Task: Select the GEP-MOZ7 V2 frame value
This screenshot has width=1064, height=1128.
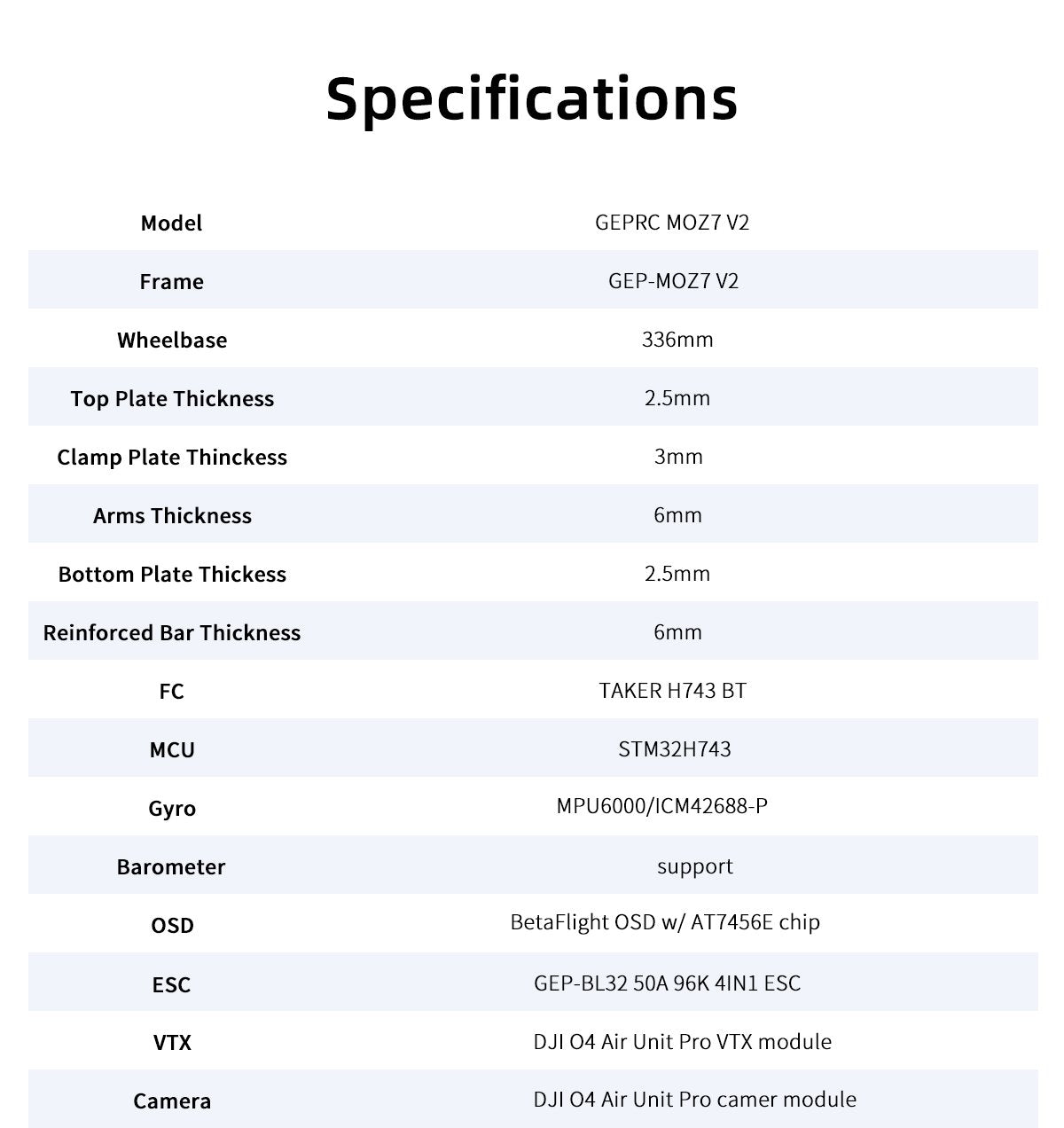Action: point(673,280)
